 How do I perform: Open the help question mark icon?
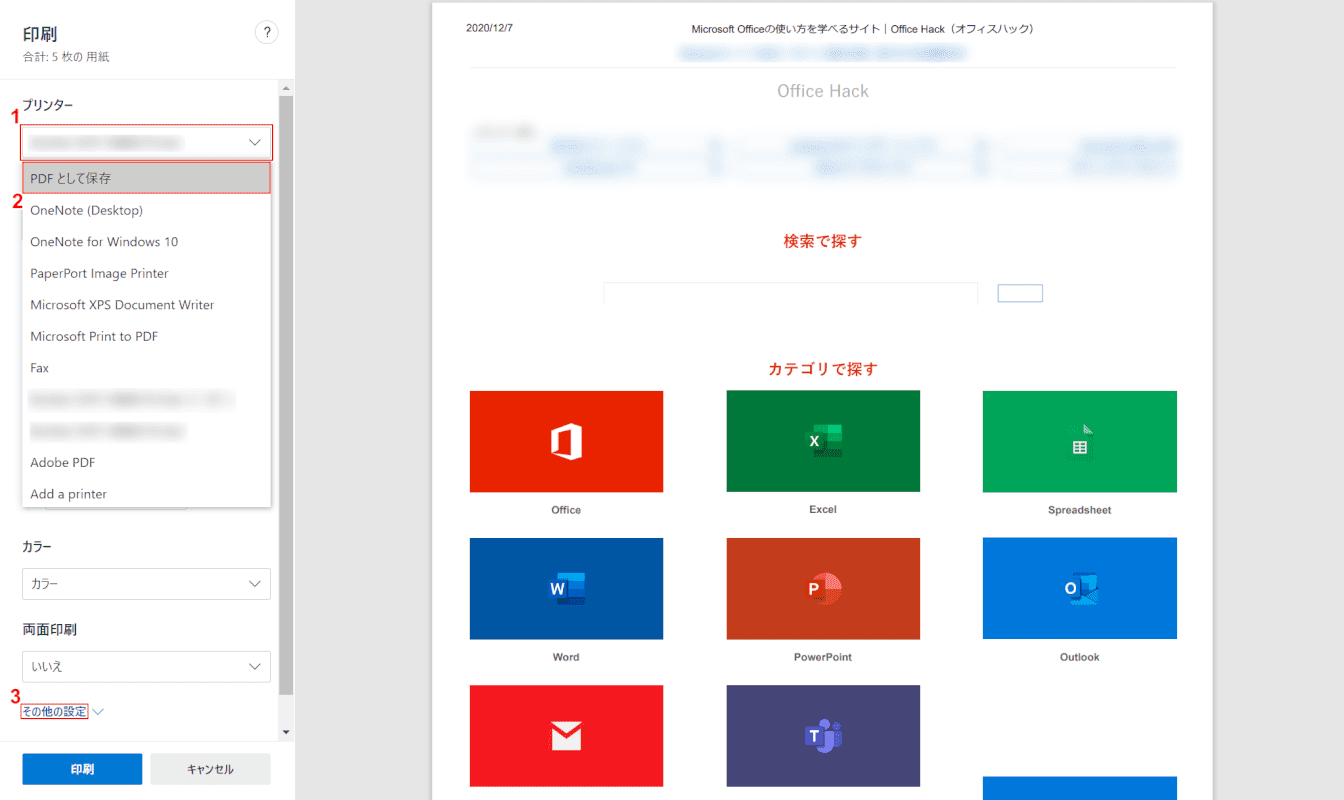click(x=266, y=33)
